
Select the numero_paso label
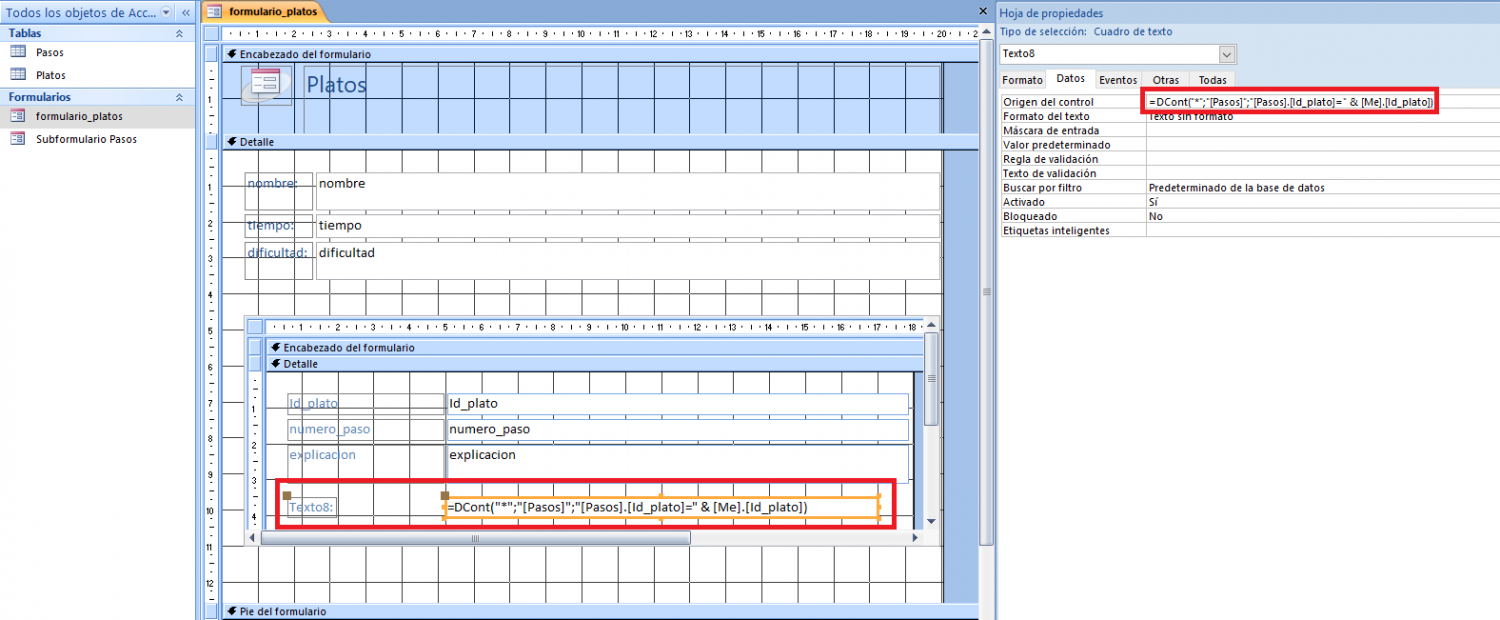(366, 430)
